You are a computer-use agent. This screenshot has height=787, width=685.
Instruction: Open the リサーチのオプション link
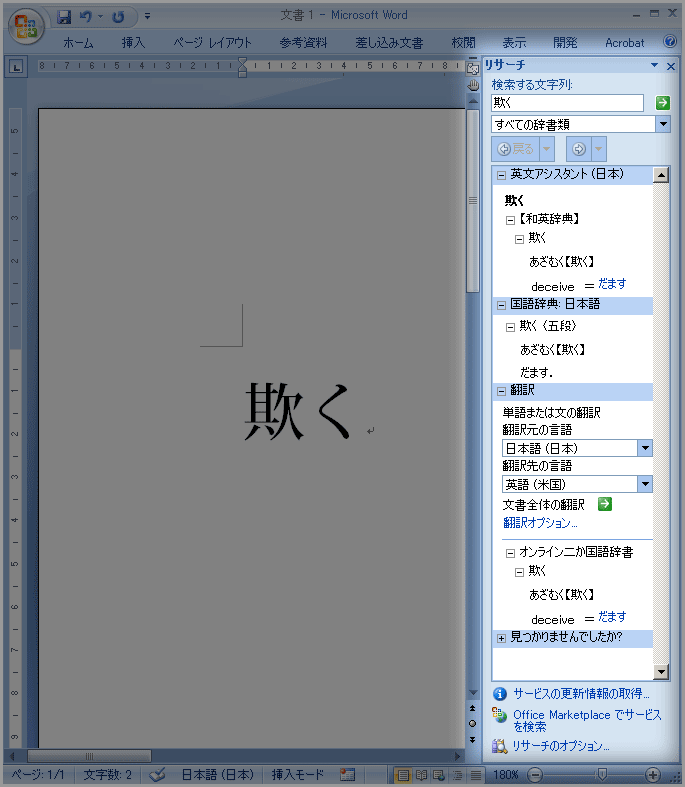pos(561,746)
